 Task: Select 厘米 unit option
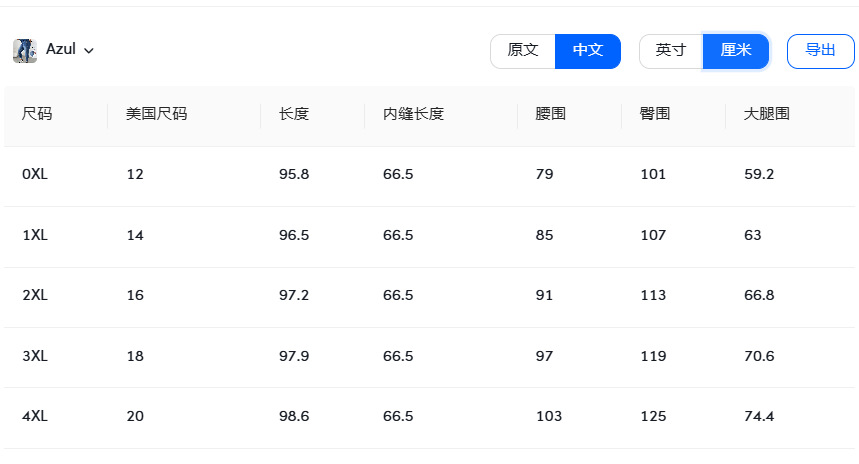736,51
